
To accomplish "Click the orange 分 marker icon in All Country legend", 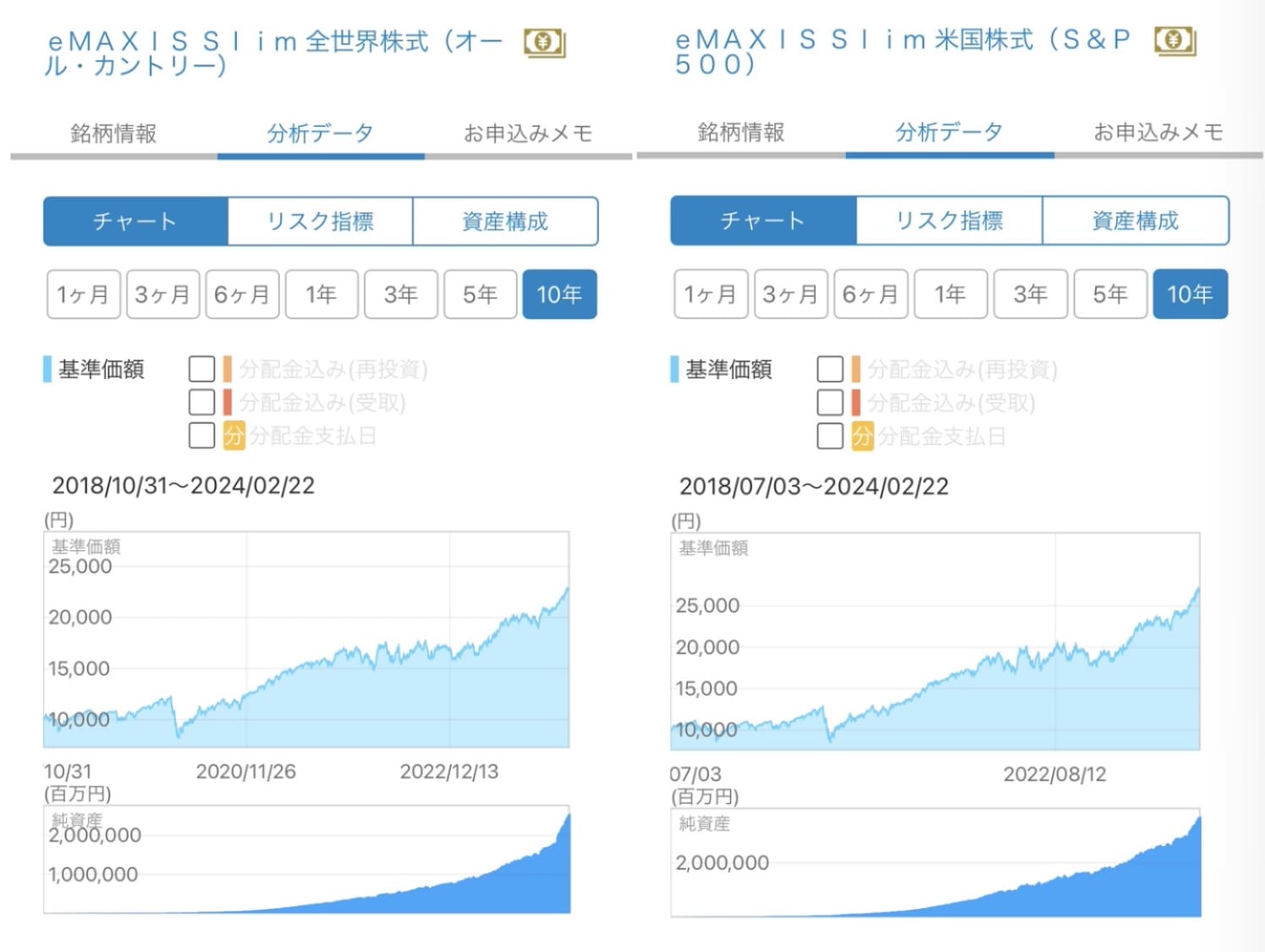I will [x=234, y=436].
